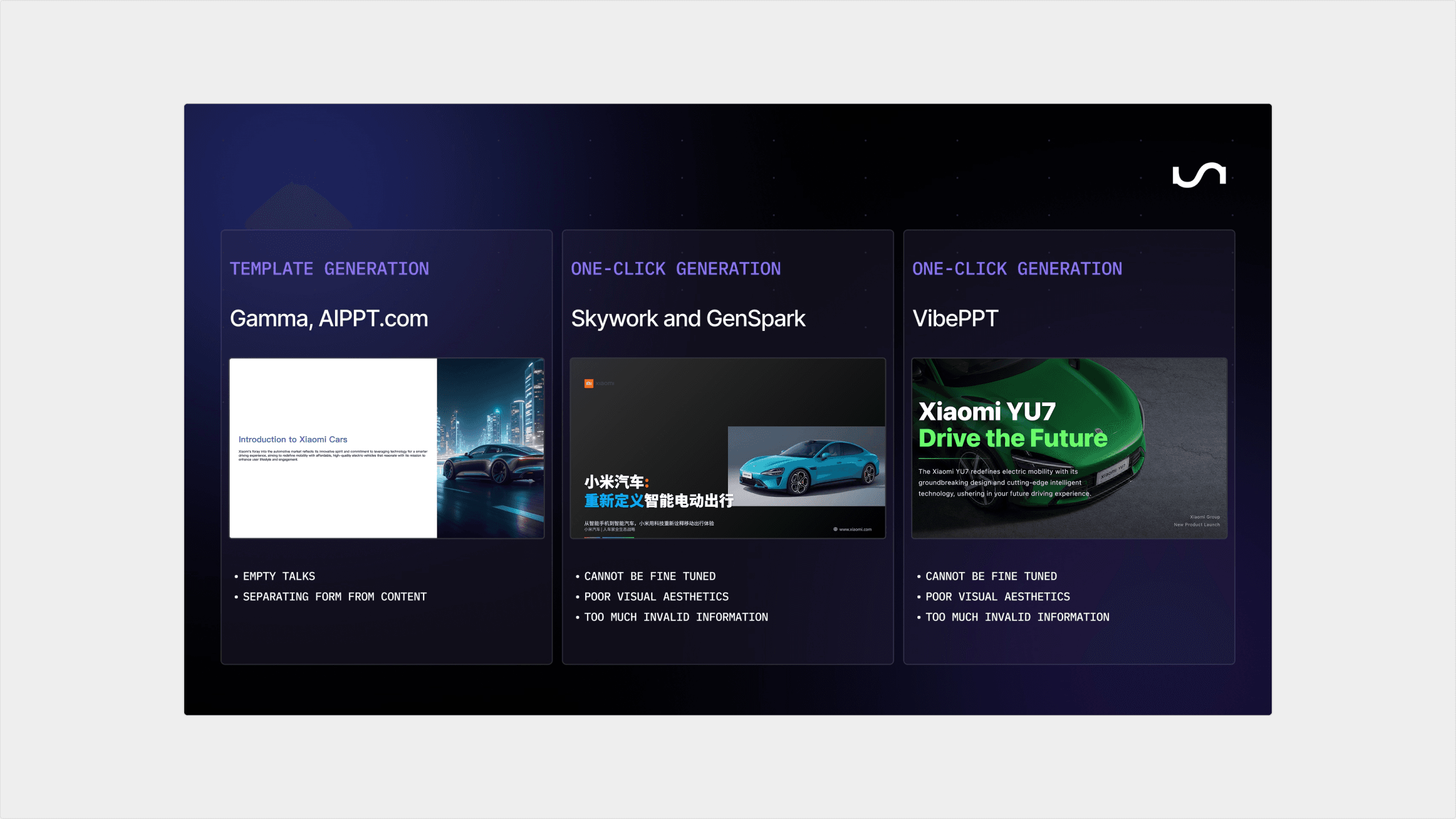This screenshot has height=819, width=1456.
Task: Click the orange Xiaomi mi logo
Action: pos(589,383)
